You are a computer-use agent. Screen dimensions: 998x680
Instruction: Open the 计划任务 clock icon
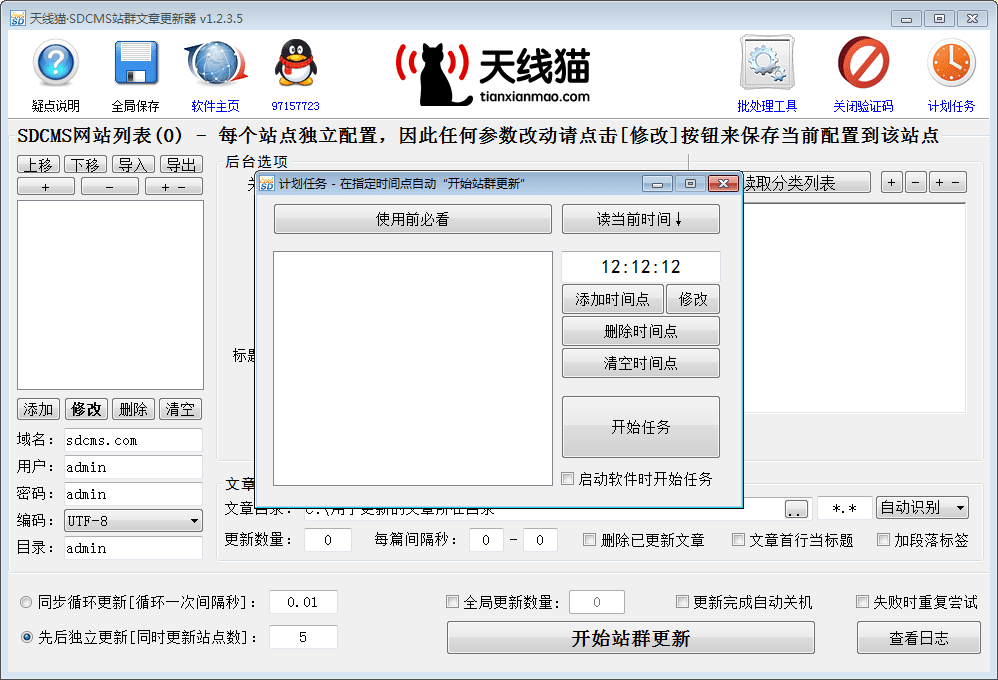point(951,62)
